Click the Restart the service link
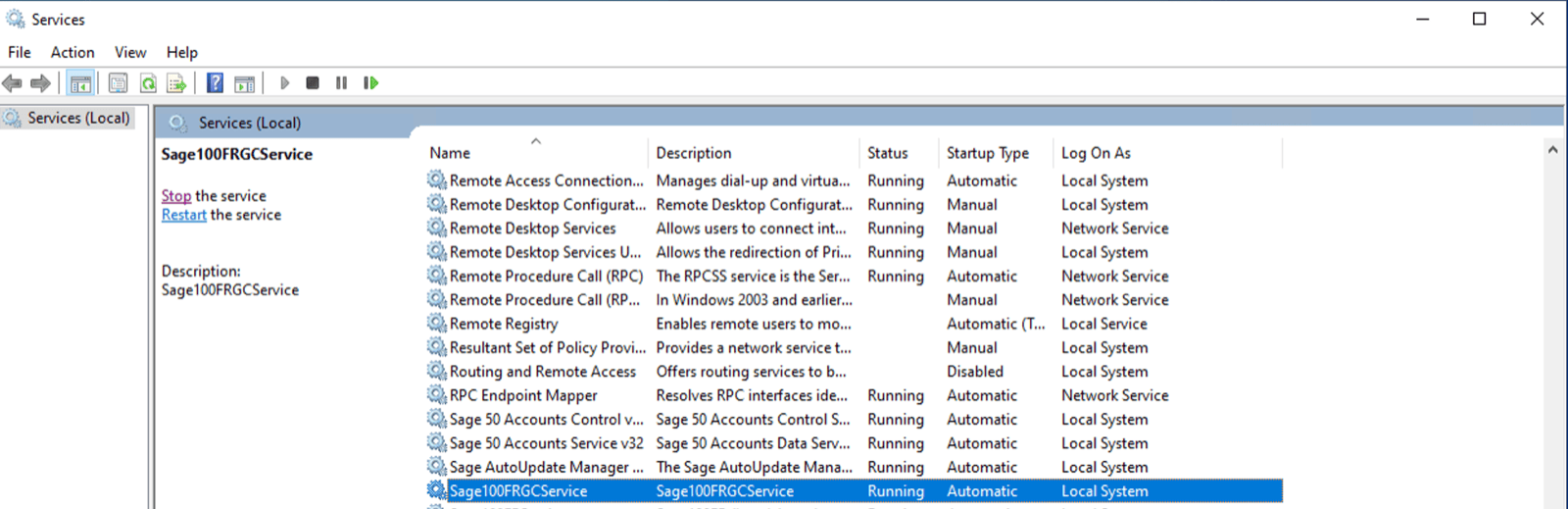Viewport: 1568px width, 509px height. pyautogui.click(x=184, y=215)
